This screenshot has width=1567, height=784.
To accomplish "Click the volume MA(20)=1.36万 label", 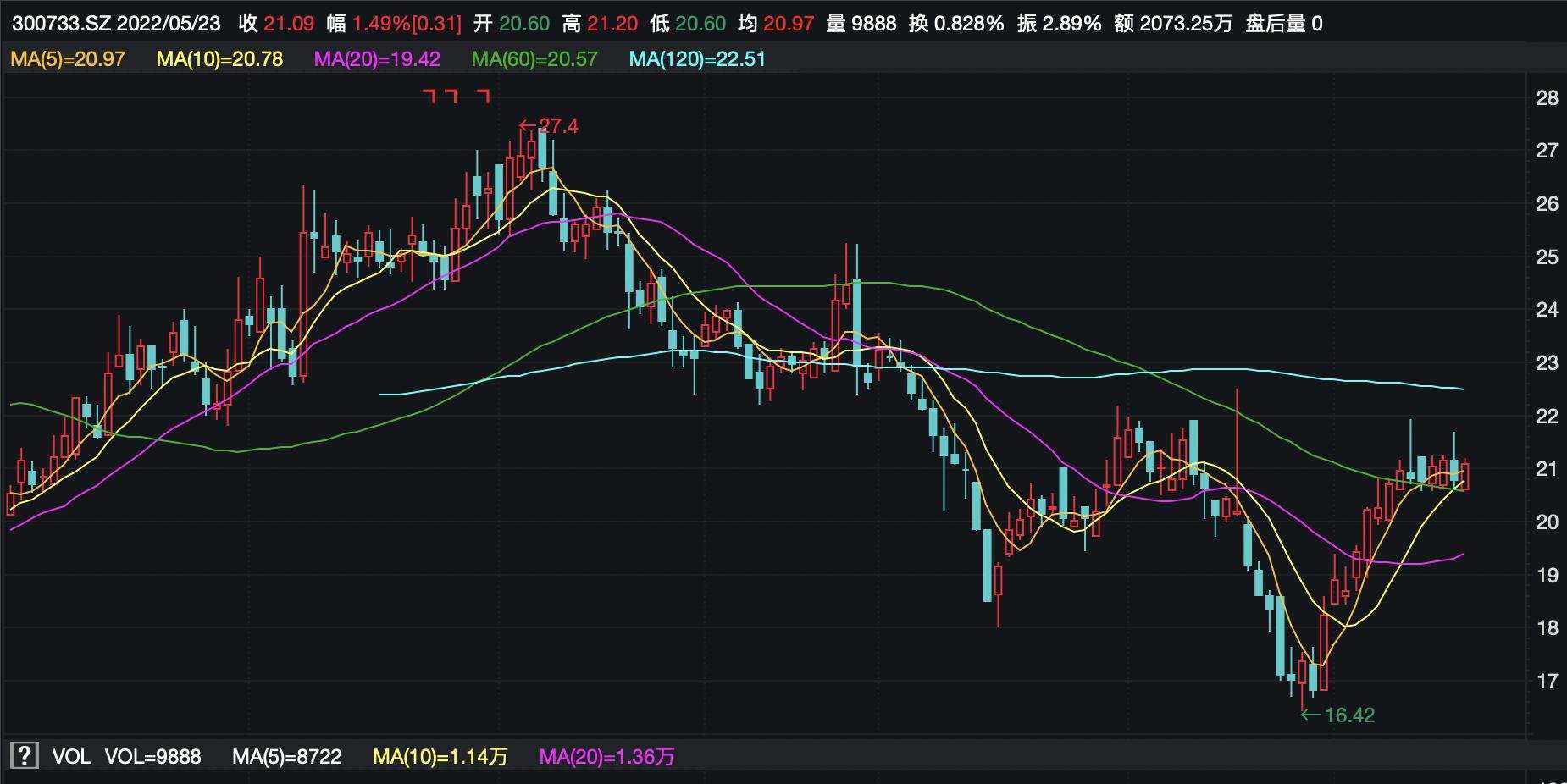I will (x=607, y=756).
